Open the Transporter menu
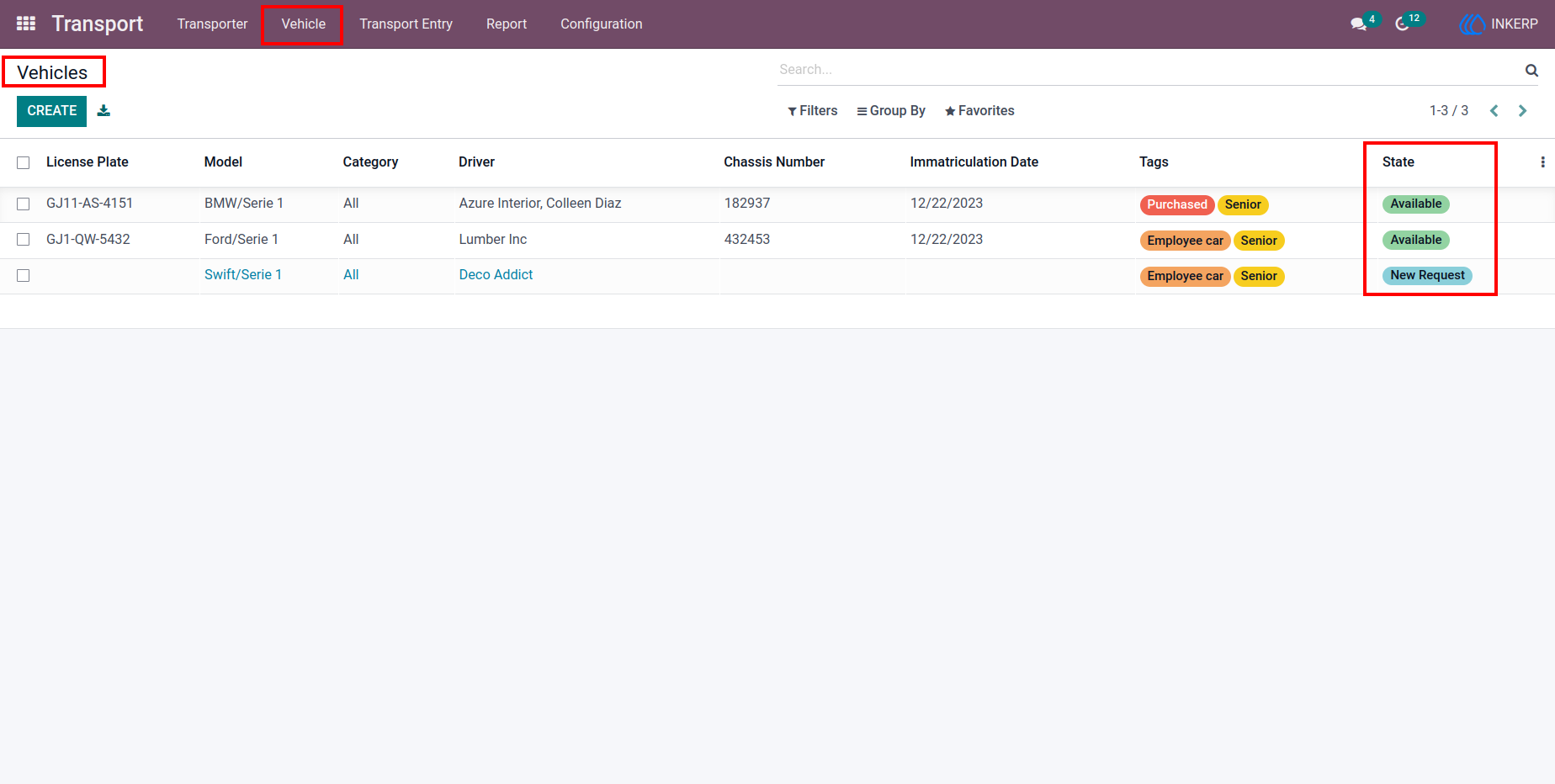The height and width of the screenshot is (784, 1555). [212, 24]
